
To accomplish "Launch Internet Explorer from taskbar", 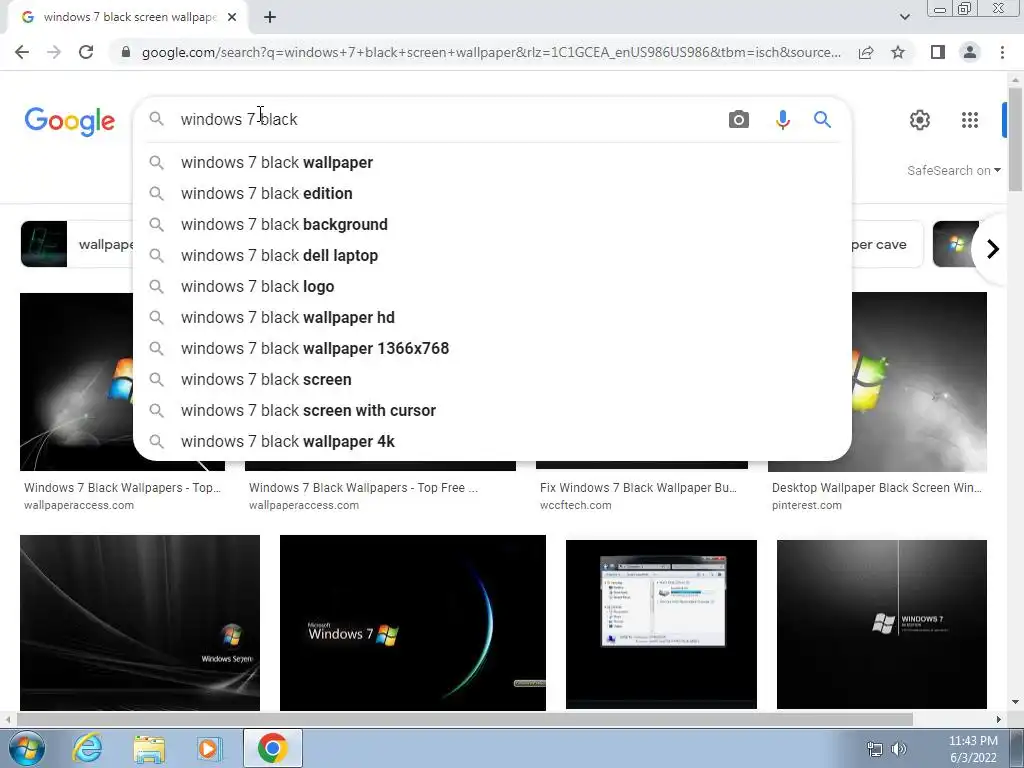I will 87,748.
